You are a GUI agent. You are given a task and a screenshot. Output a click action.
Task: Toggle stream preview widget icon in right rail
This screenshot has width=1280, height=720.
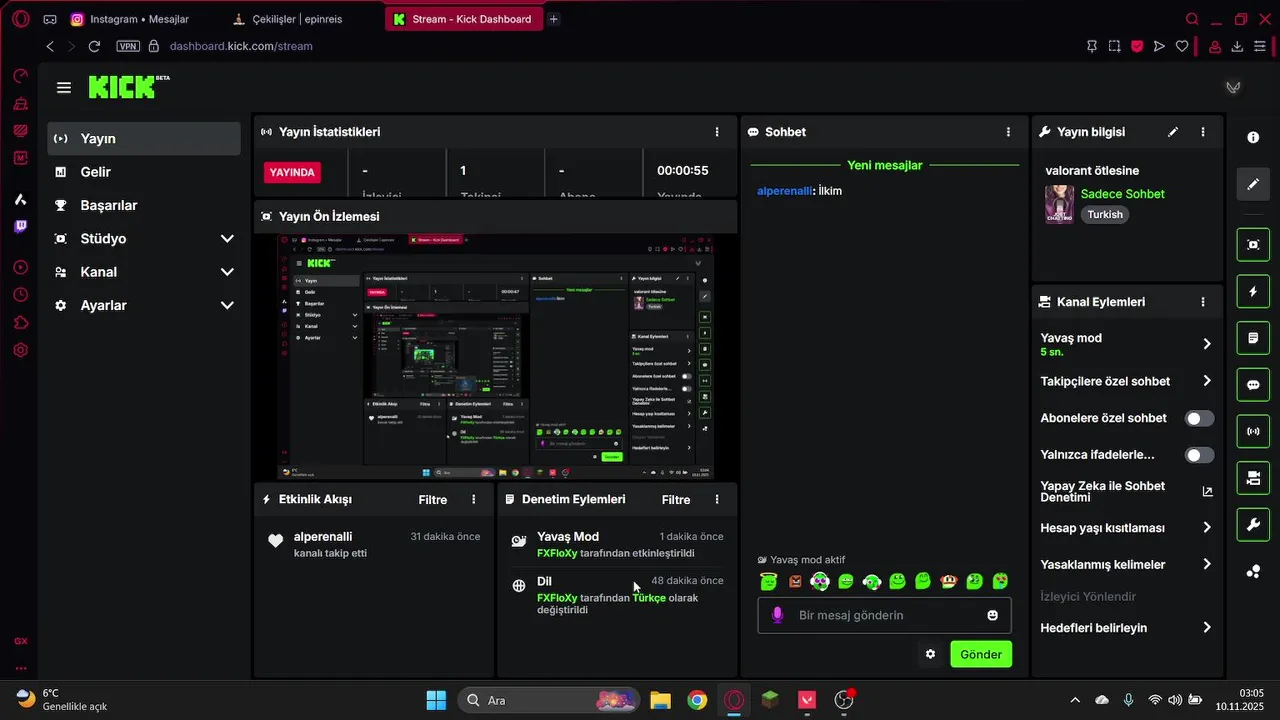(x=1253, y=244)
